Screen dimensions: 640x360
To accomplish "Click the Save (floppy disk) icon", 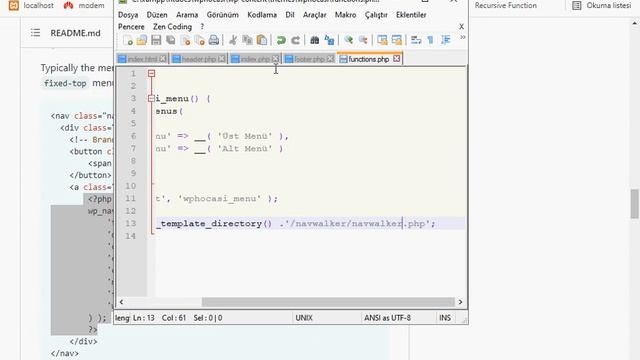I will coord(156,40).
